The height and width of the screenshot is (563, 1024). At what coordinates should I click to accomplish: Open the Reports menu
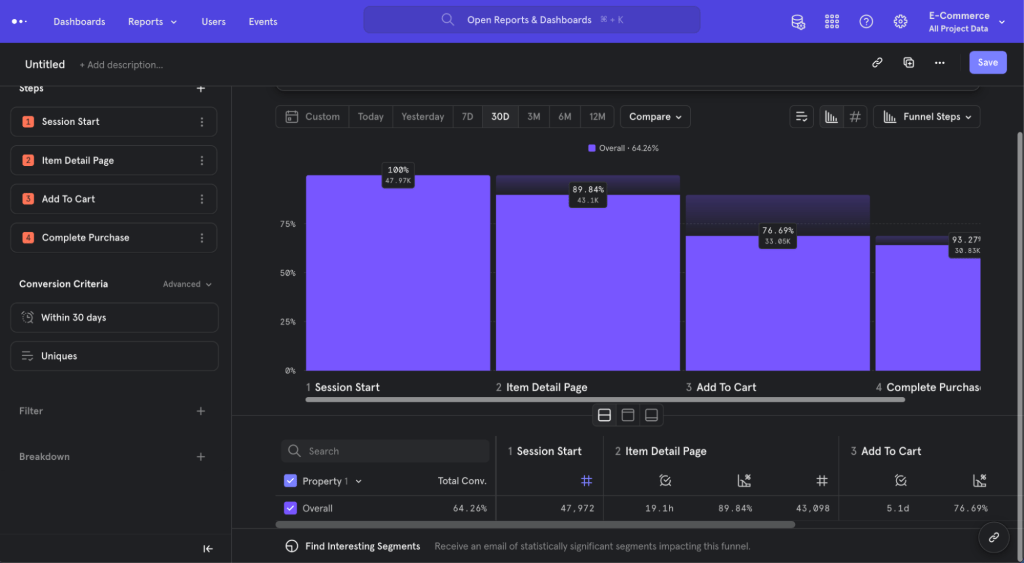[152, 22]
